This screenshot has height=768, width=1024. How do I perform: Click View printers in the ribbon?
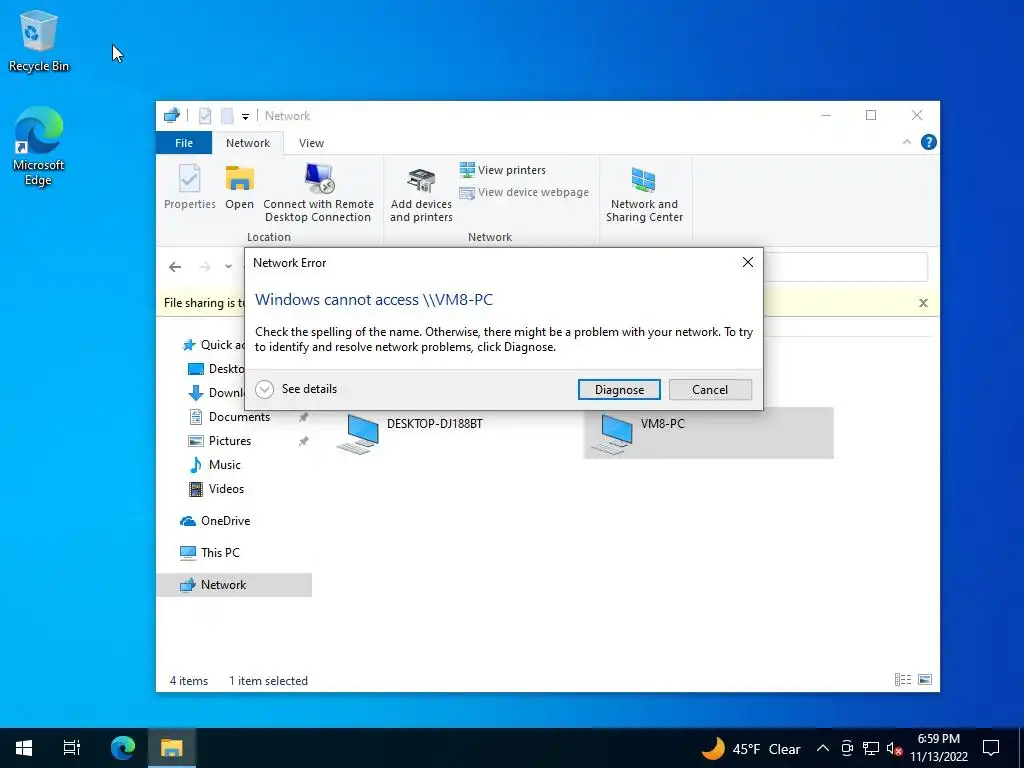point(503,170)
